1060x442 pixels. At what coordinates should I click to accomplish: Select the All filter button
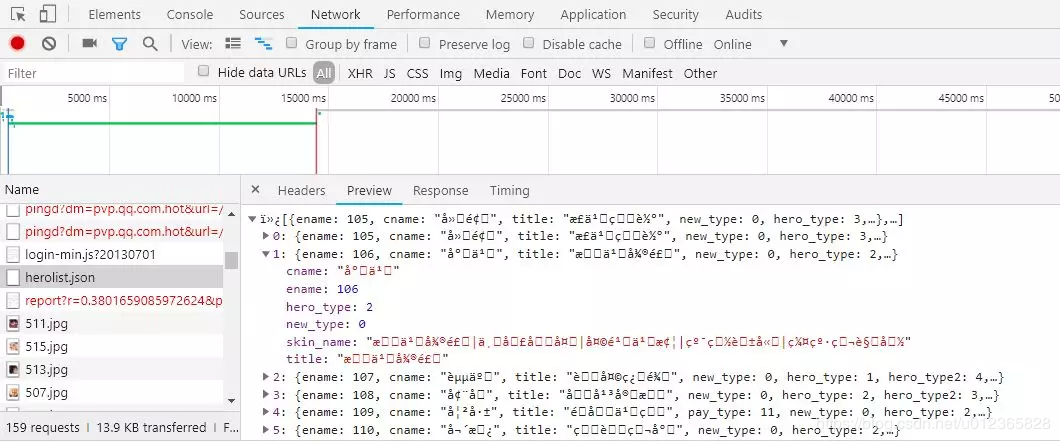tap(324, 73)
